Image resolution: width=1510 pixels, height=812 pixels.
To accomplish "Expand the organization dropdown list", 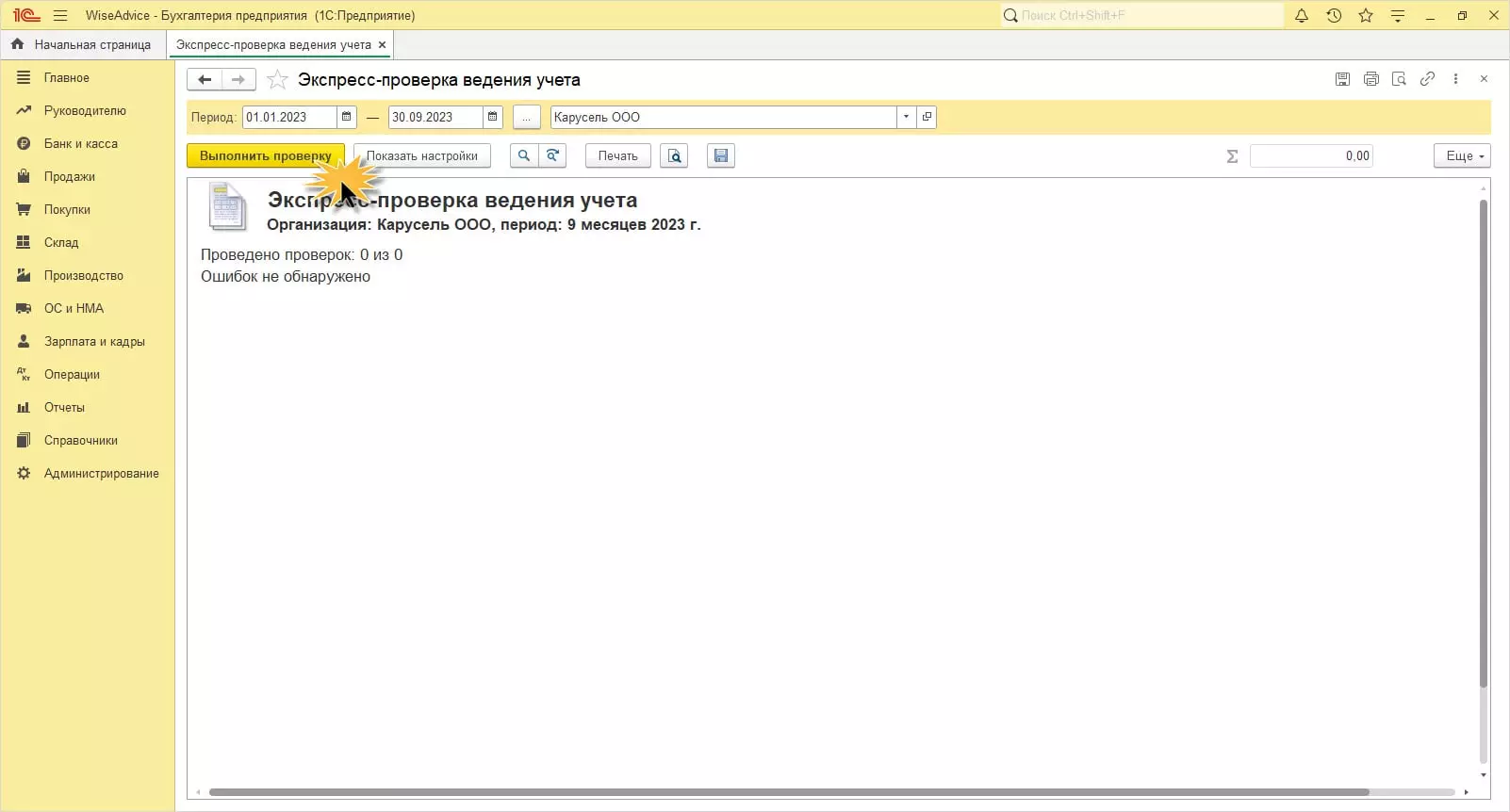I will pyautogui.click(x=907, y=117).
